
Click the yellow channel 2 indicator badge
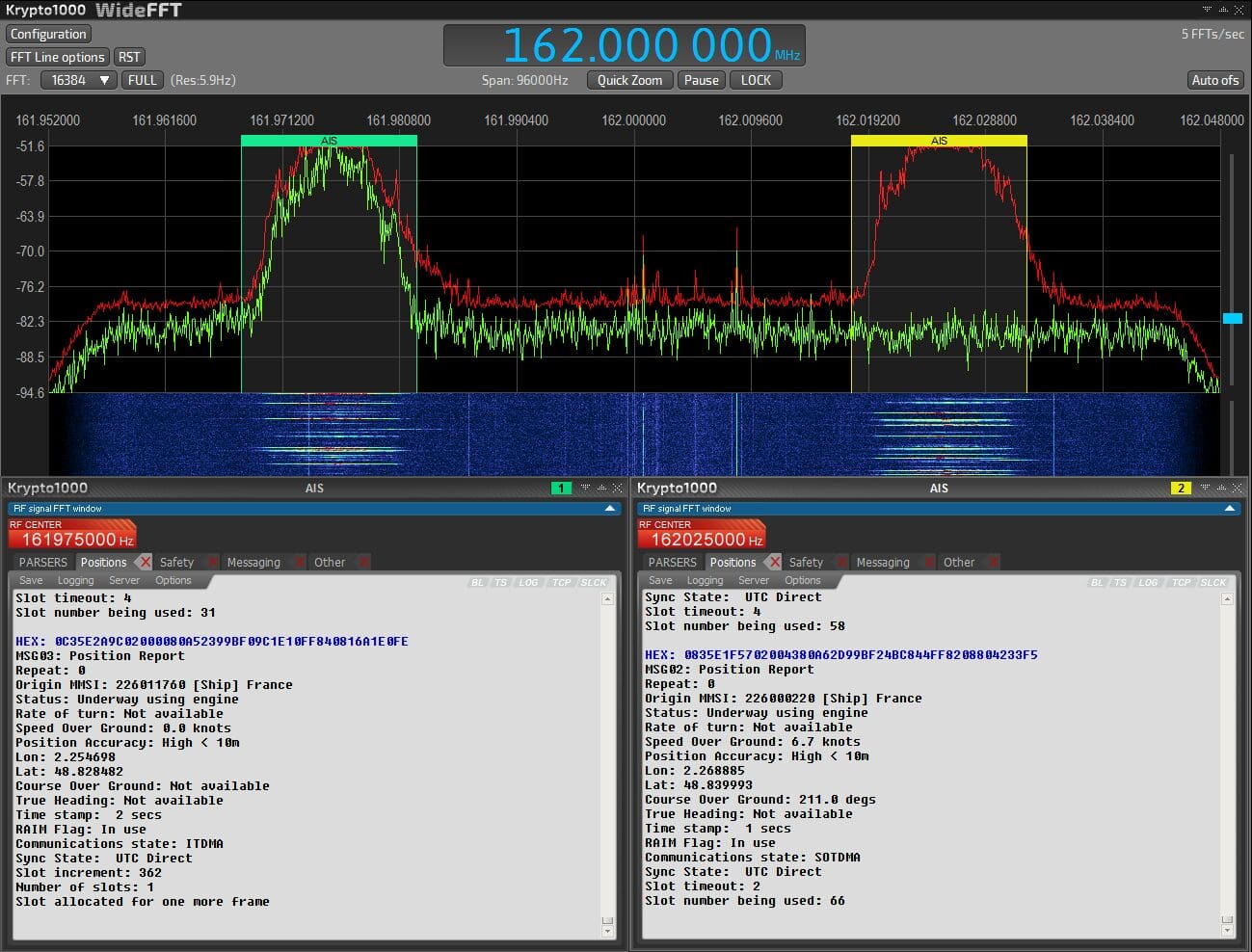1181,489
